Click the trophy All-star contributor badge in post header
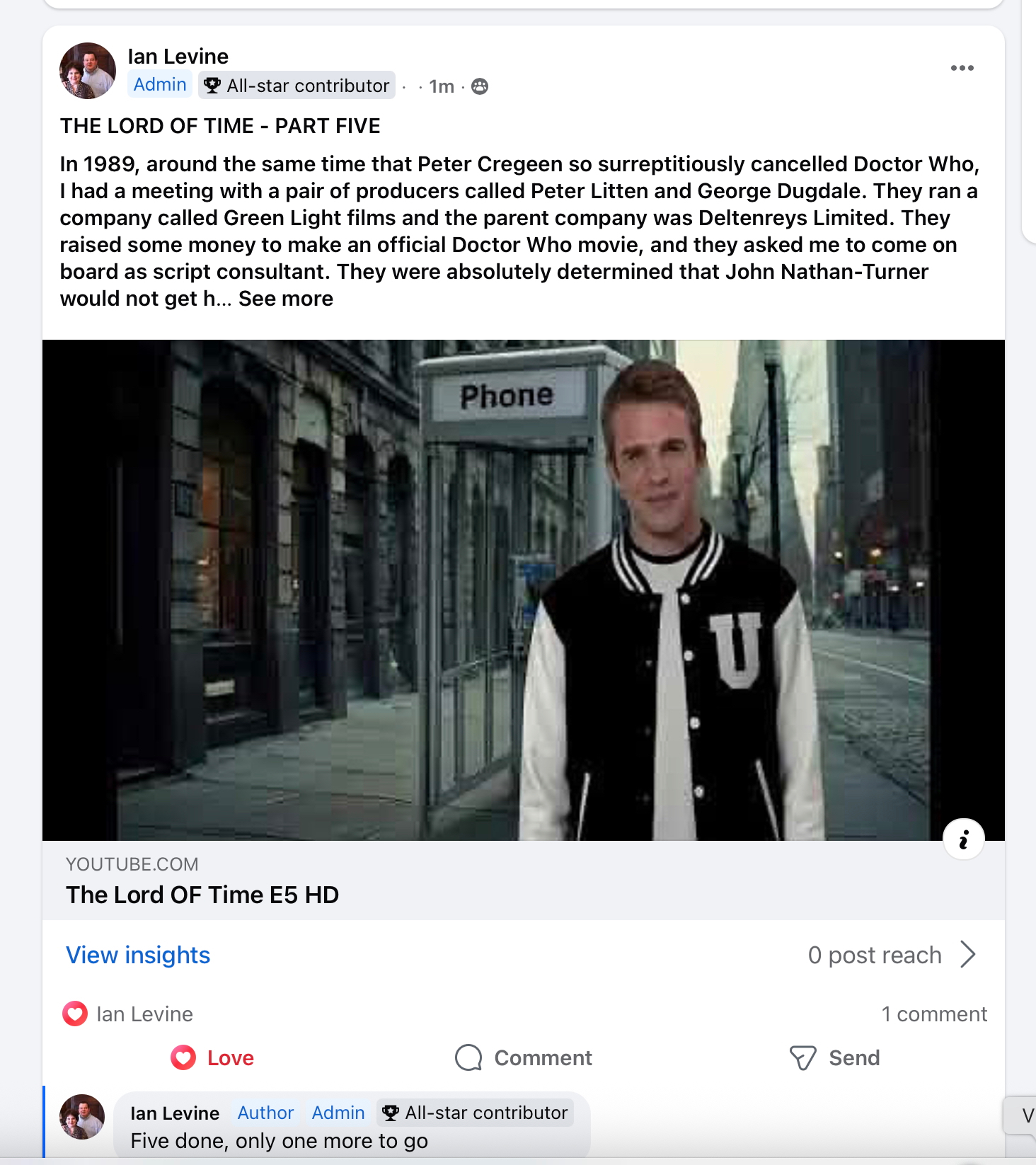 tap(297, 86)
